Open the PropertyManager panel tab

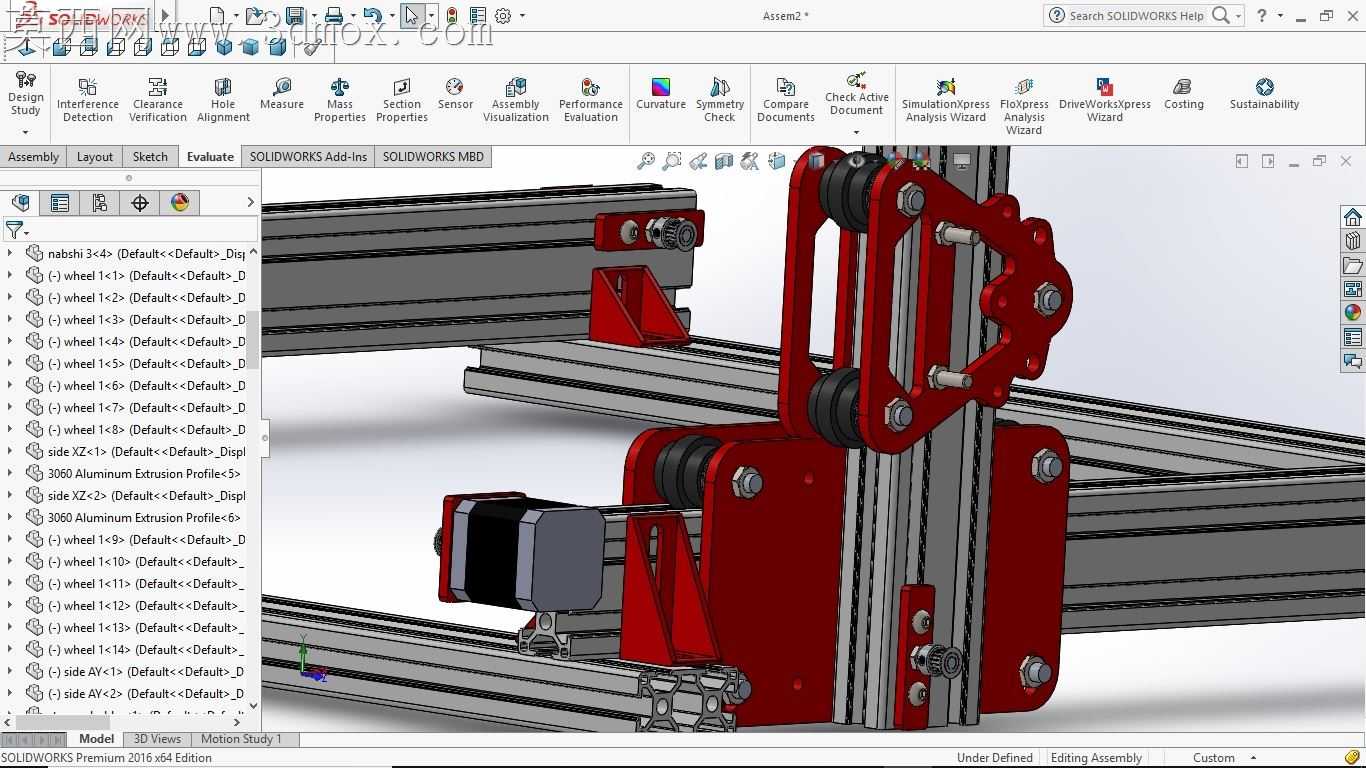(60, 203)
